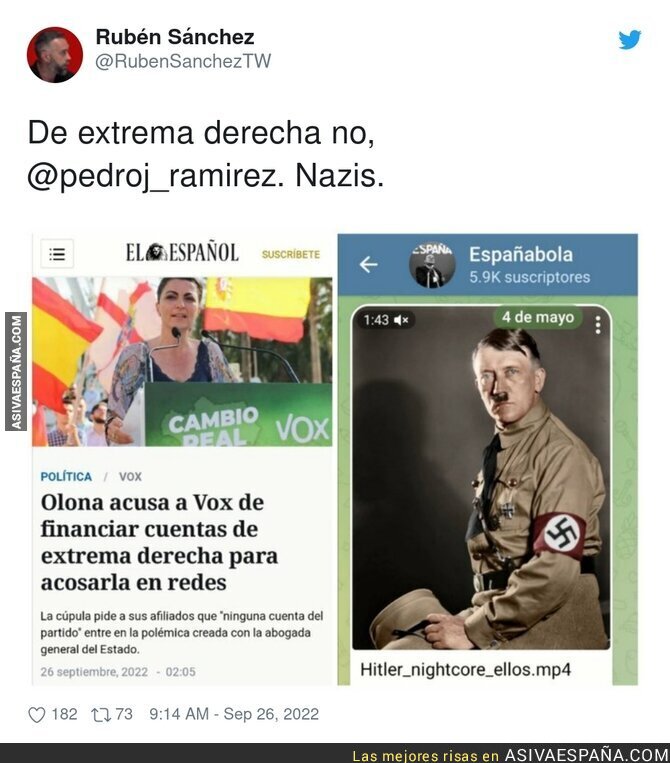Retweet using the retweet arrows icon
This screenshot has height=763, width=670.
(x=100, y=715)
